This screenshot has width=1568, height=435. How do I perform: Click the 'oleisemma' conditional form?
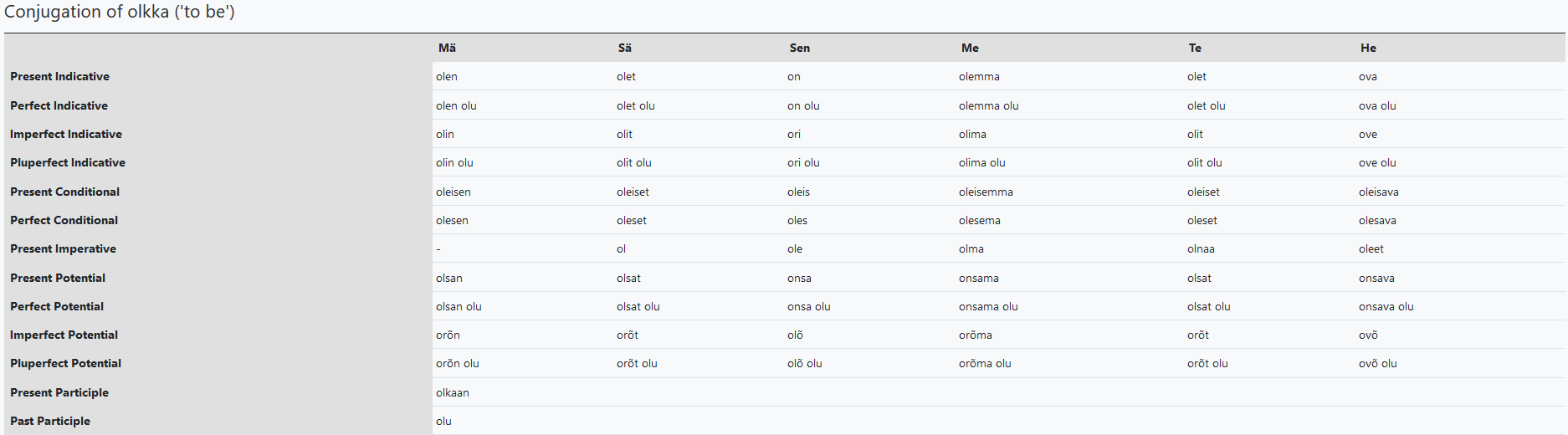[x=986, y=192]
